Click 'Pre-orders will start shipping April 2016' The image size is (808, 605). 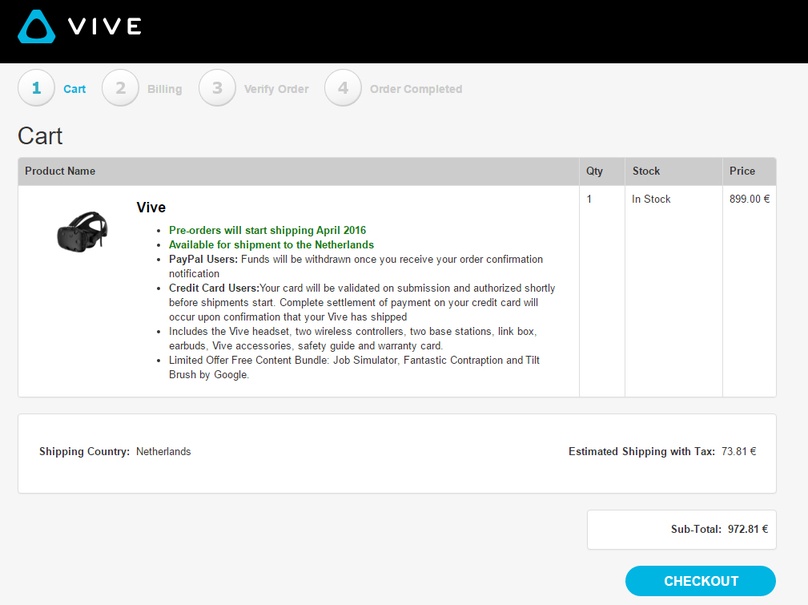click(267, 230)
